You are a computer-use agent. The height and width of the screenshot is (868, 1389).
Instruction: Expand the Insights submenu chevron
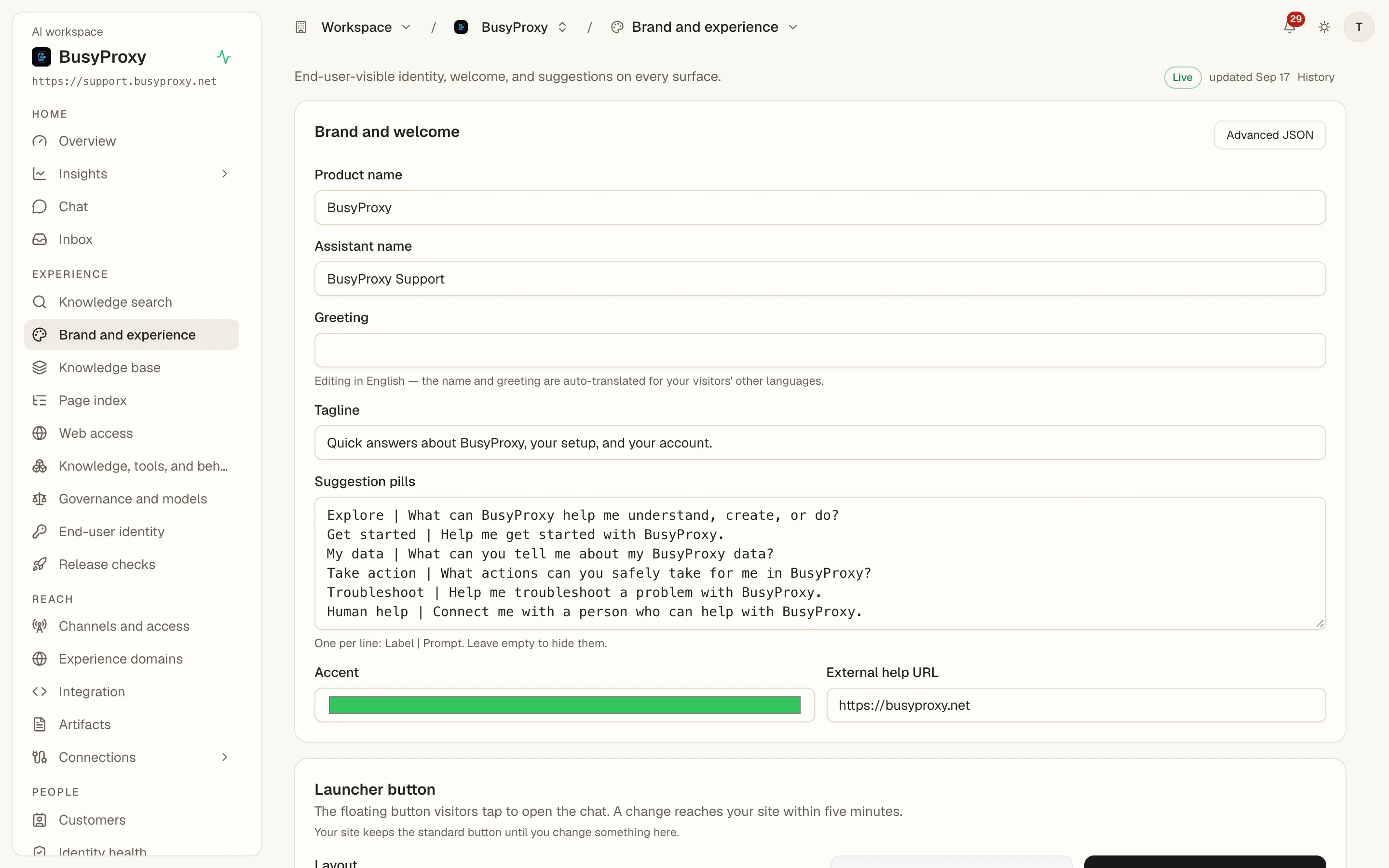pyautogui.click(x=224, y=174)
